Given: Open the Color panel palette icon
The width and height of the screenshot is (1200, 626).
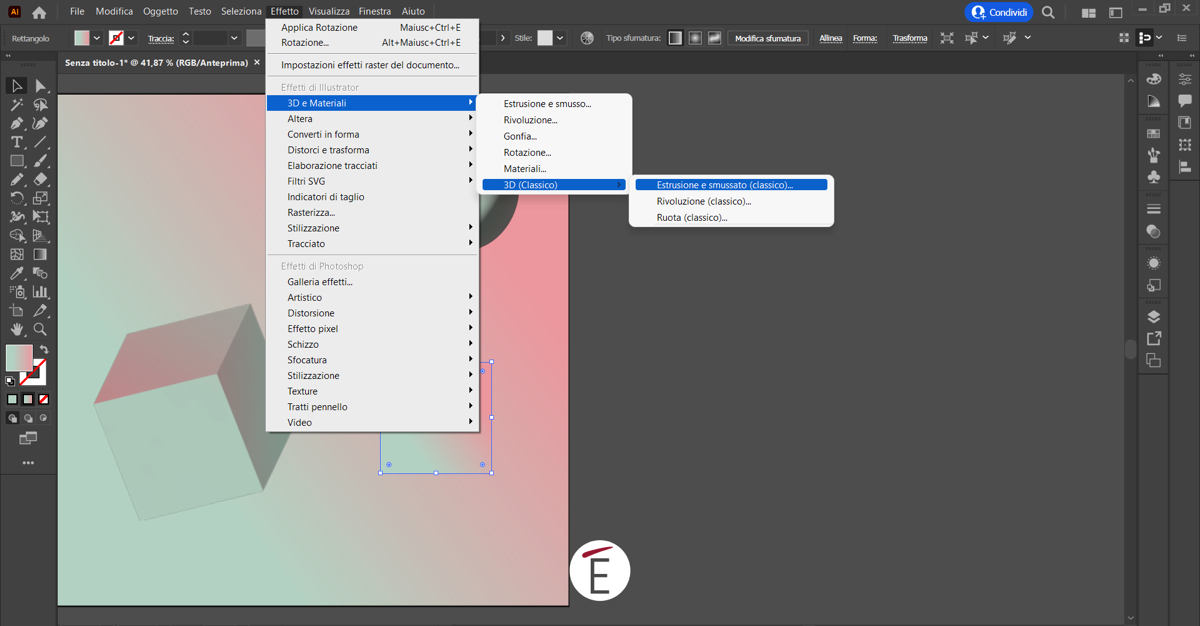Looking at the screenshot, I should tap(1154, 78).
